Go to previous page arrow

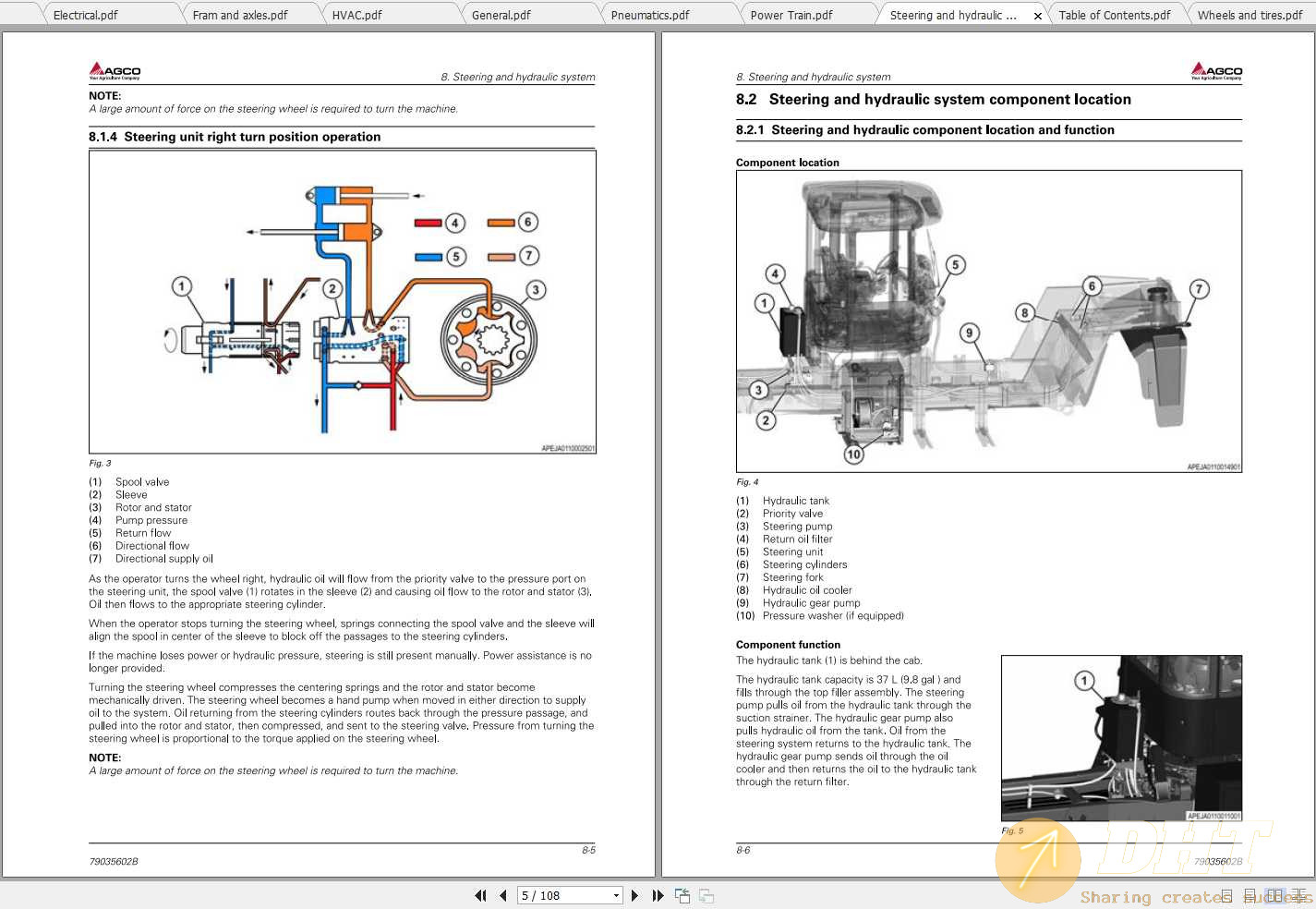pyautogui.click(x=502, y=895)
